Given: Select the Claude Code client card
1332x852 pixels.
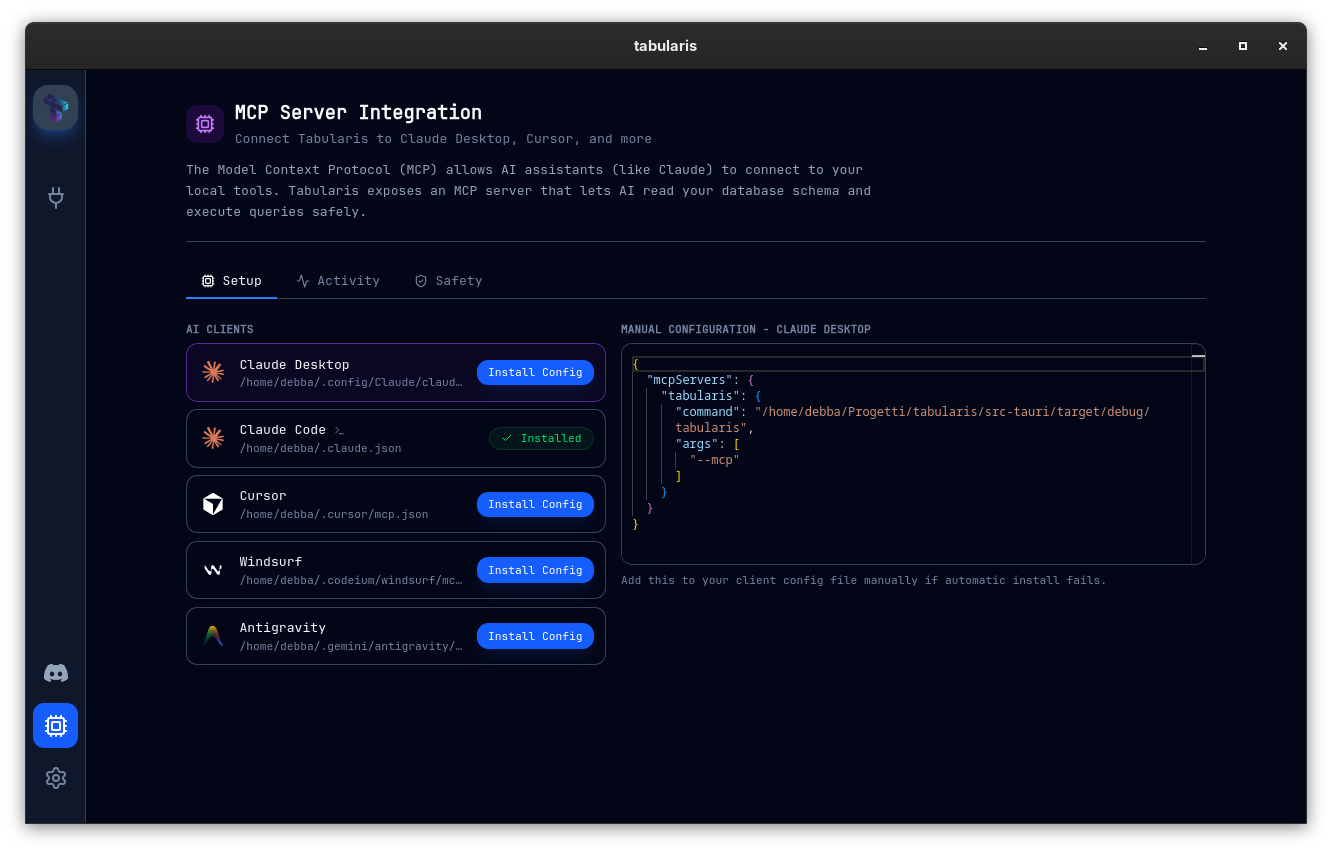Looking at the screenshot, I should point(396,438).
